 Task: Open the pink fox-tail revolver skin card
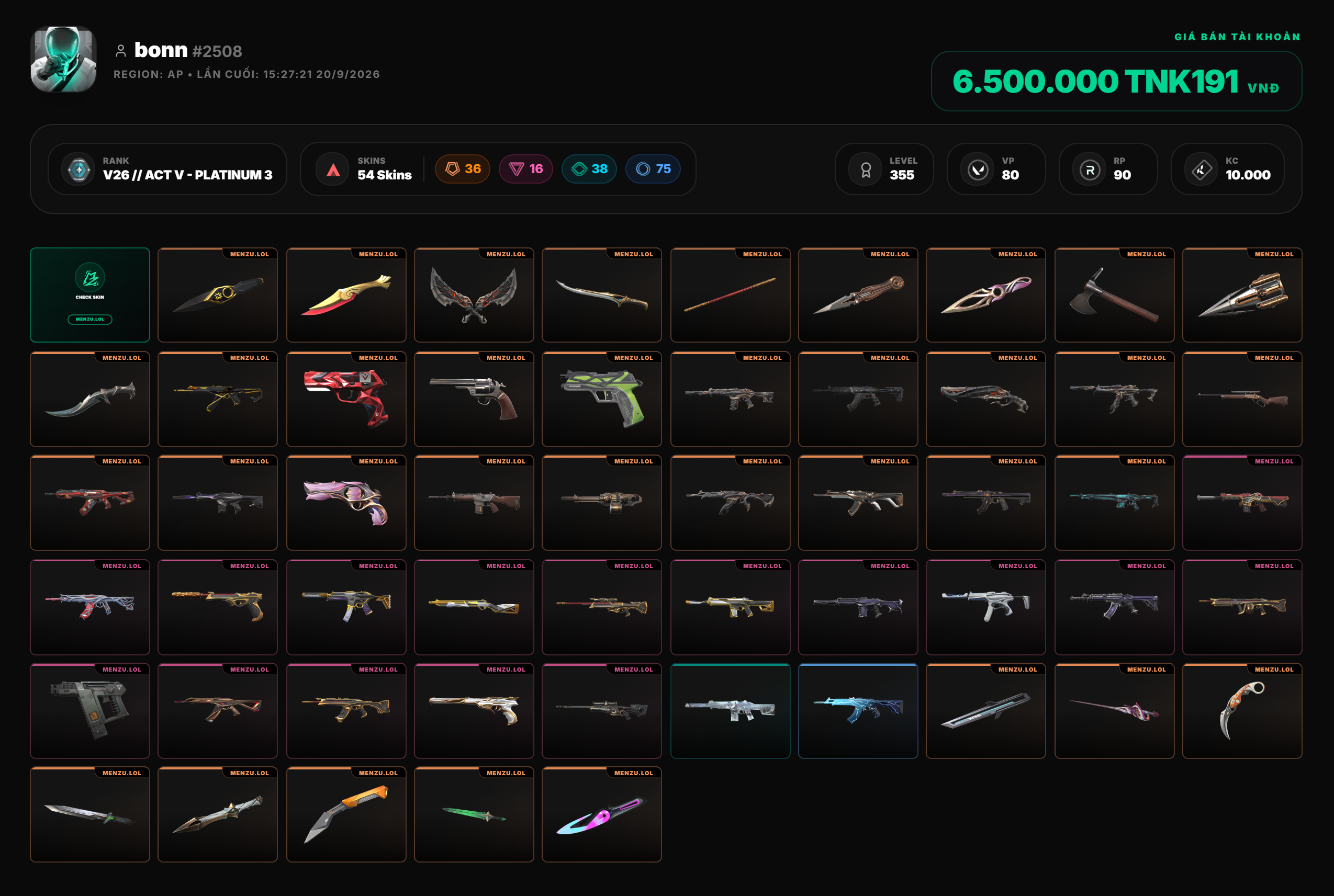(x=346, y=502)
